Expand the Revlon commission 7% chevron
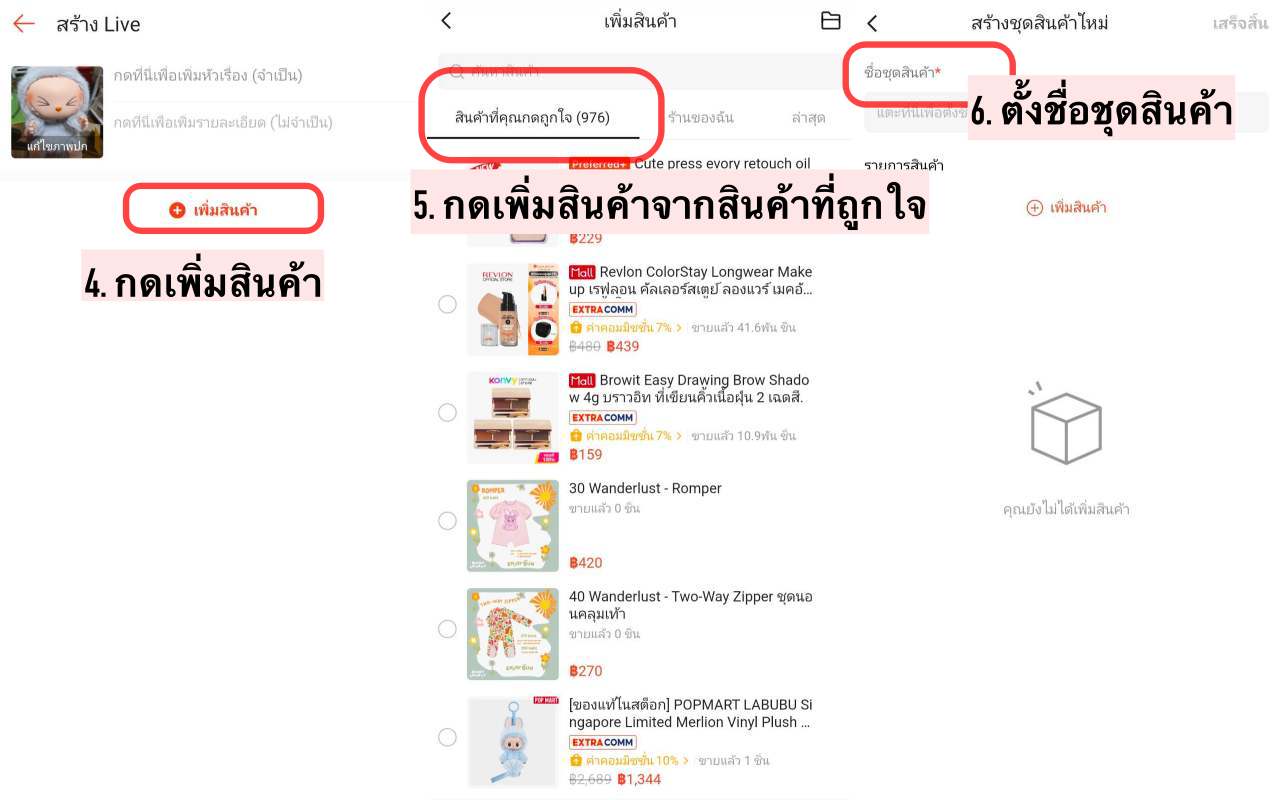The image size is (1280, 800). click(679, 328)
